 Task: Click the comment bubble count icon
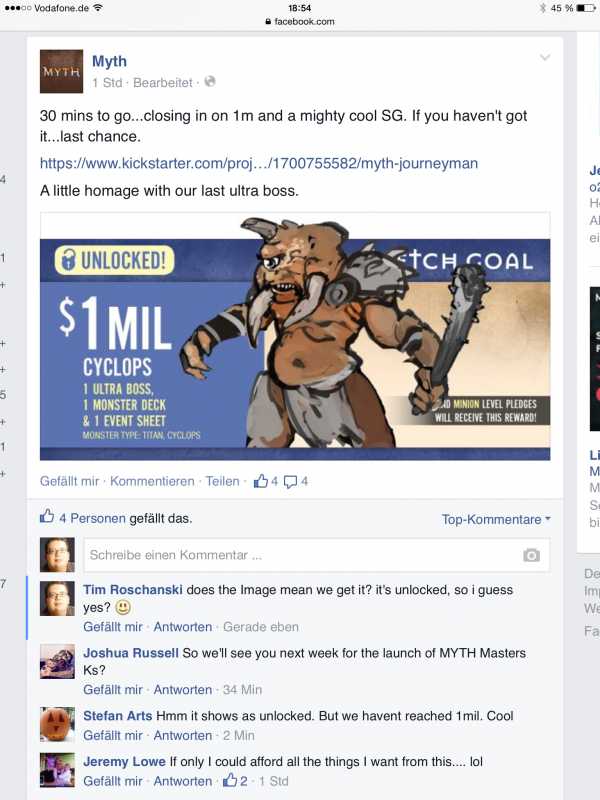coord(290,482)
